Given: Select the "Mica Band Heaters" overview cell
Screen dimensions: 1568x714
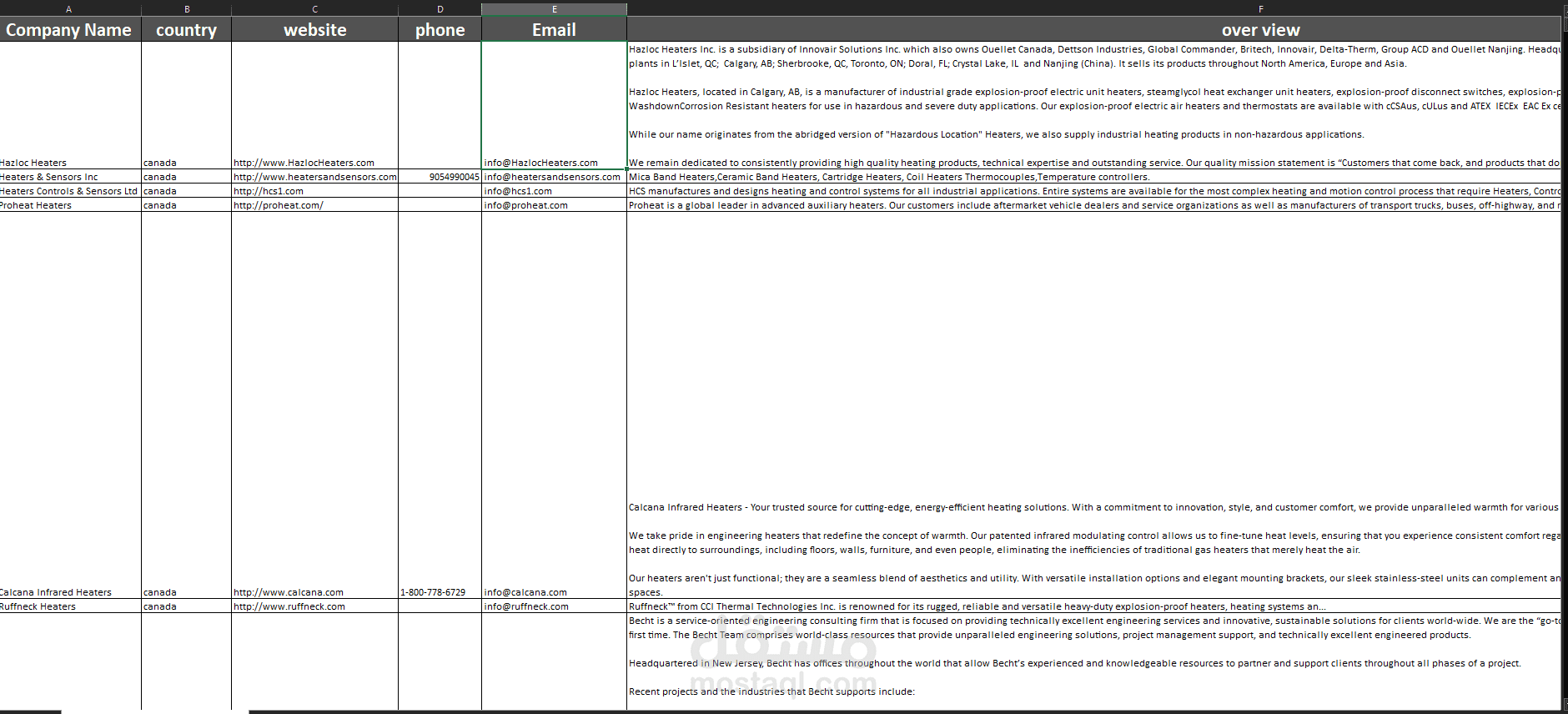Looking at the screenshot, I should [x=1093, y=177].
